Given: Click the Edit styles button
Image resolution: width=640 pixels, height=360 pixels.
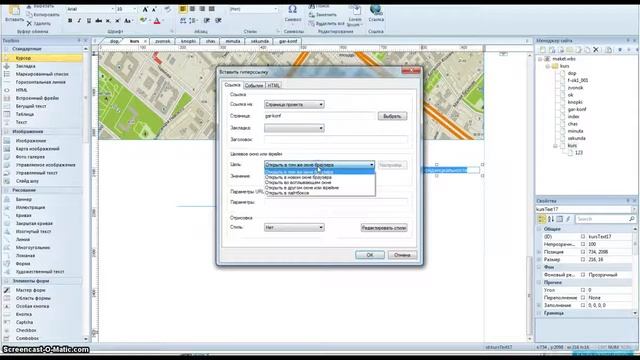Looking at the screenshot, I should [384, 228].
